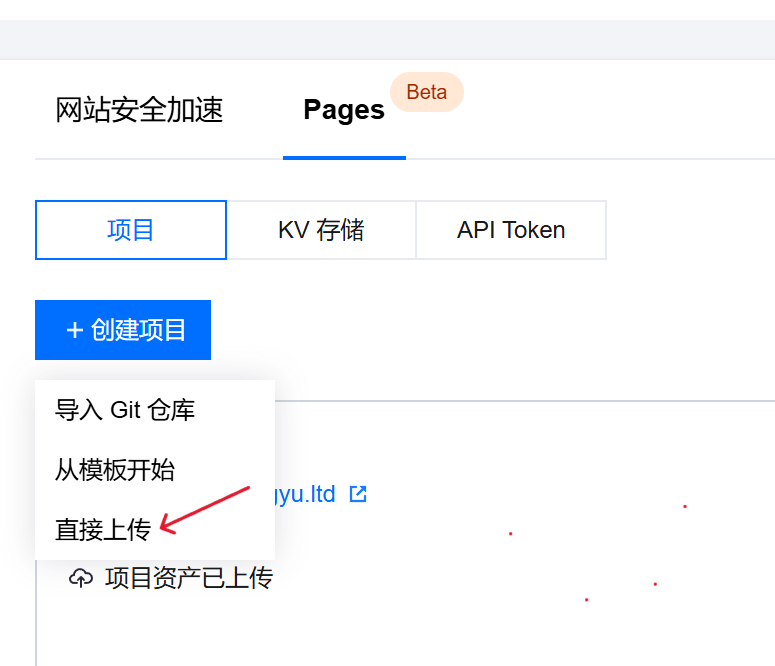775x666 pixels.
Task: Switch to the KV 存储 tab
Action: coord(321,230)
